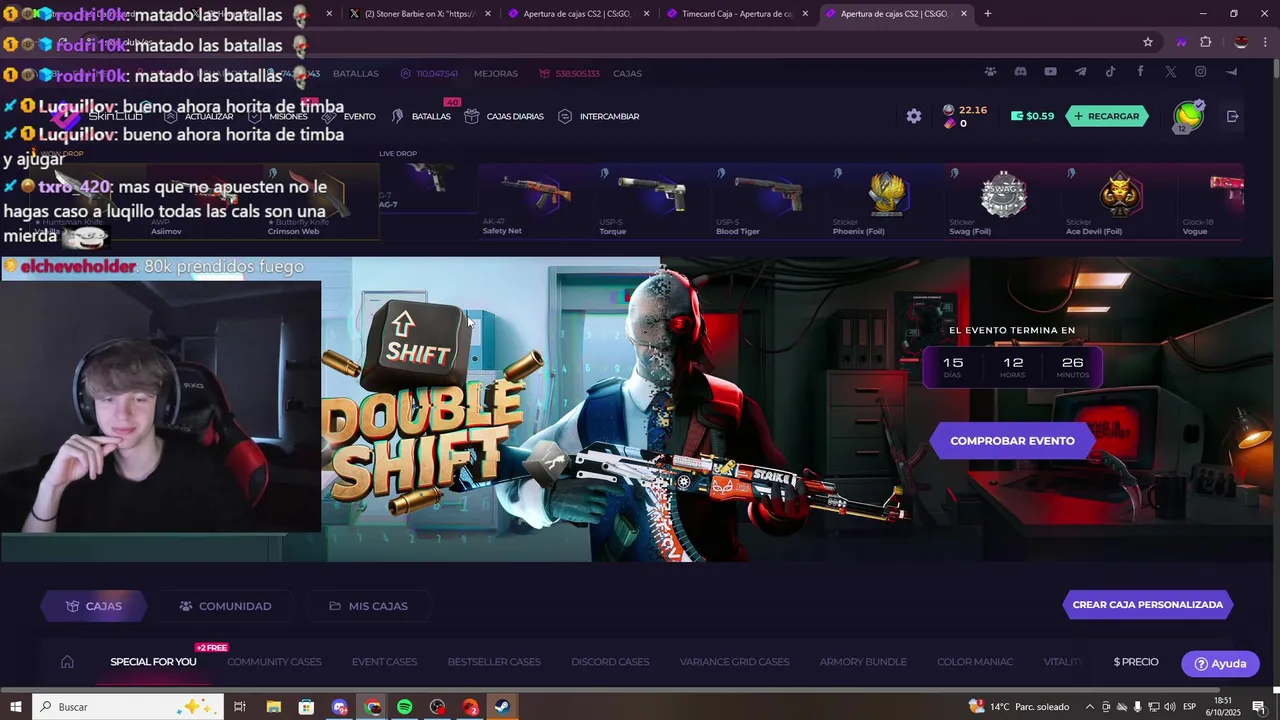Image resolution: width=1280 pixels, height=720 pixels.
Task: Click the $0.59 wallet balance
Action: click(x=1032, y=116)
